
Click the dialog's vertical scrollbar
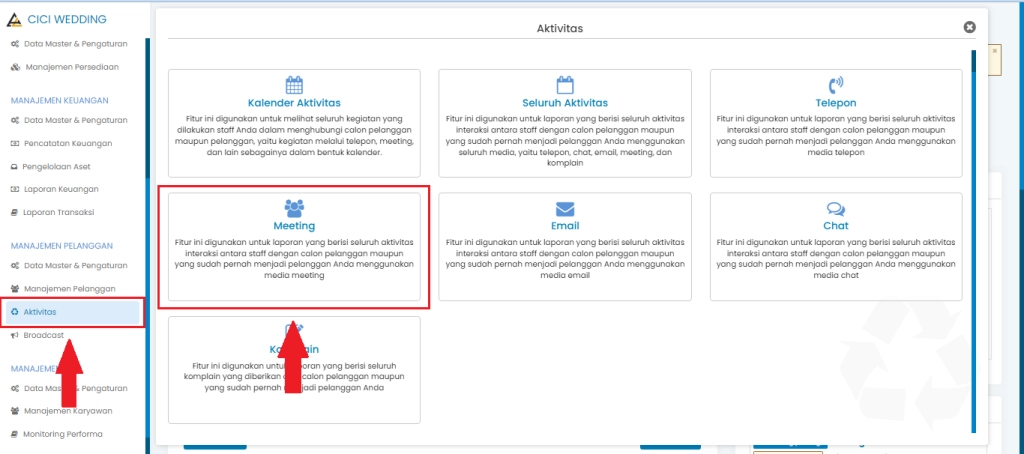[973, 240]
